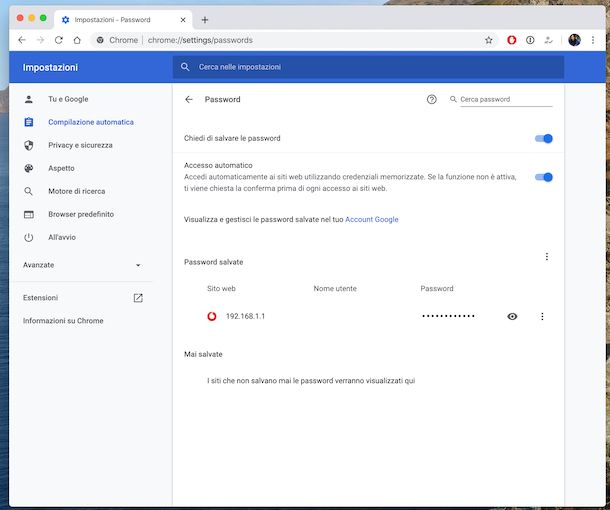Click the info circle extension icon

530,40
